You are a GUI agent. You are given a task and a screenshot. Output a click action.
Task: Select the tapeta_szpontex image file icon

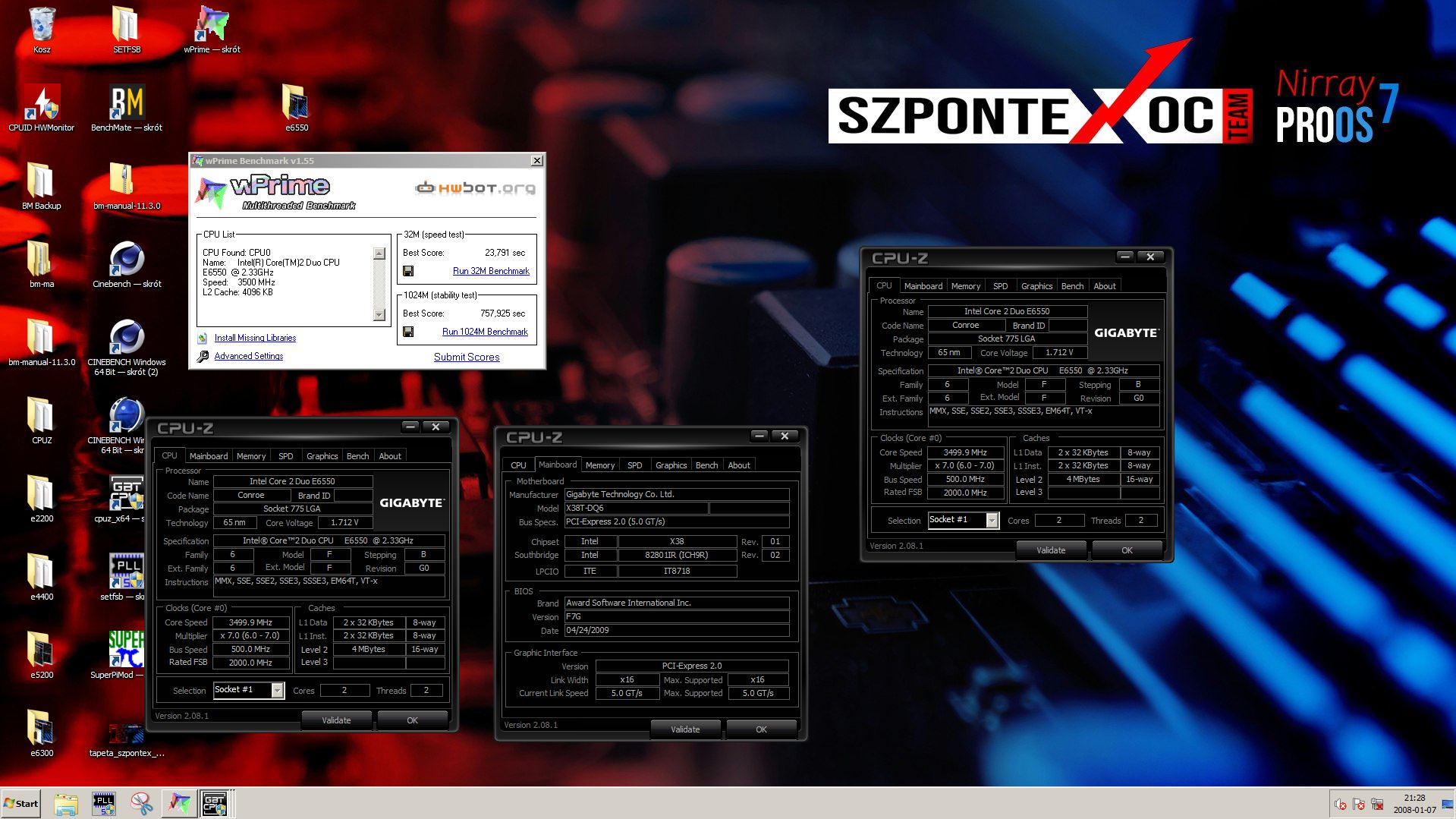click(127, 739)
